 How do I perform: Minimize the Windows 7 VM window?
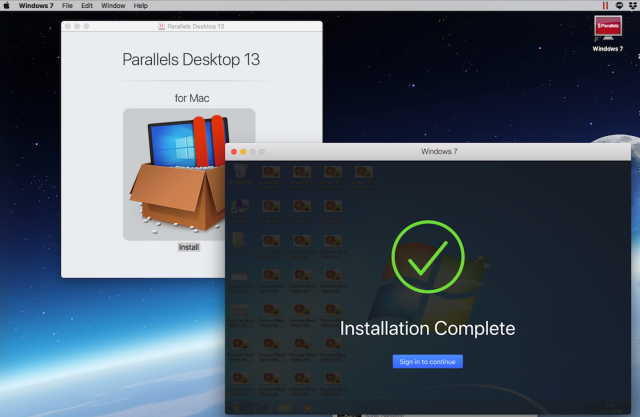pyautogui.click(x=243, y=152)
